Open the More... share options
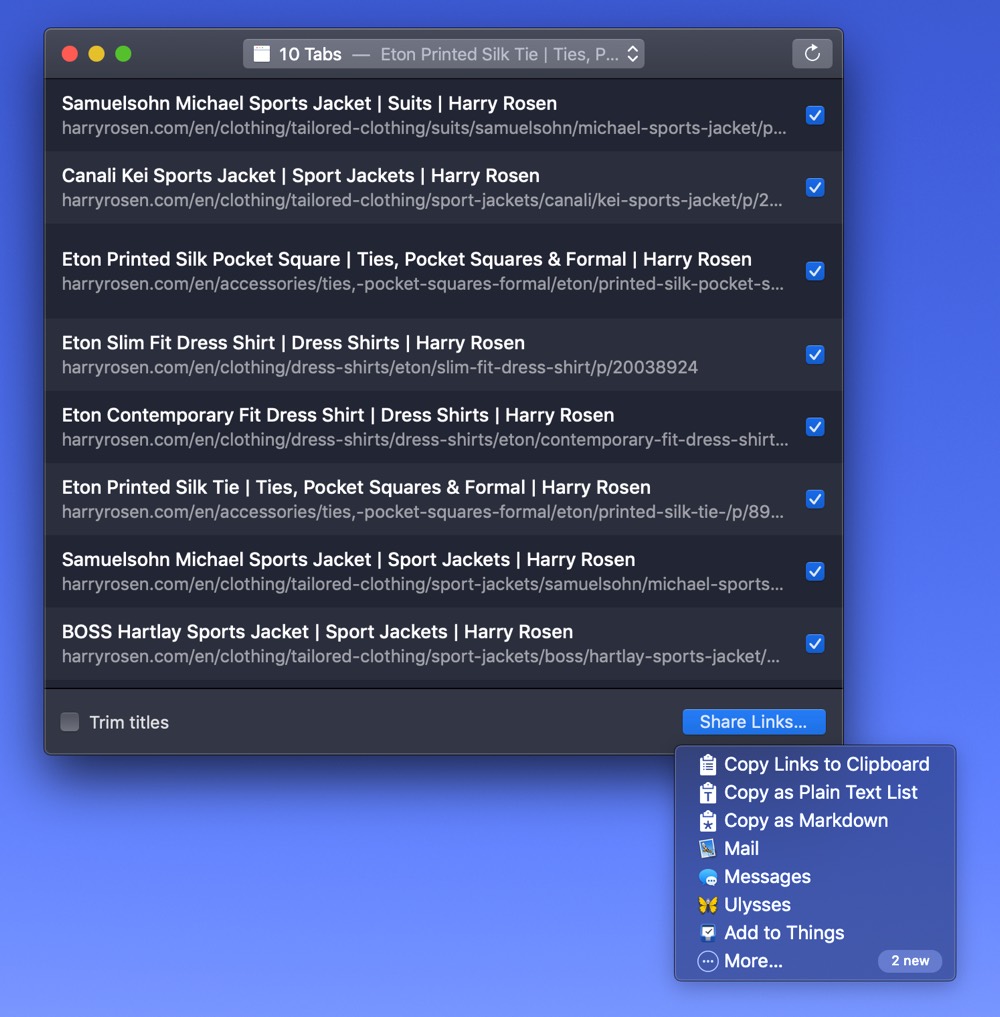Screen dimensions: 1000x1017 click(x=815, y=961)
